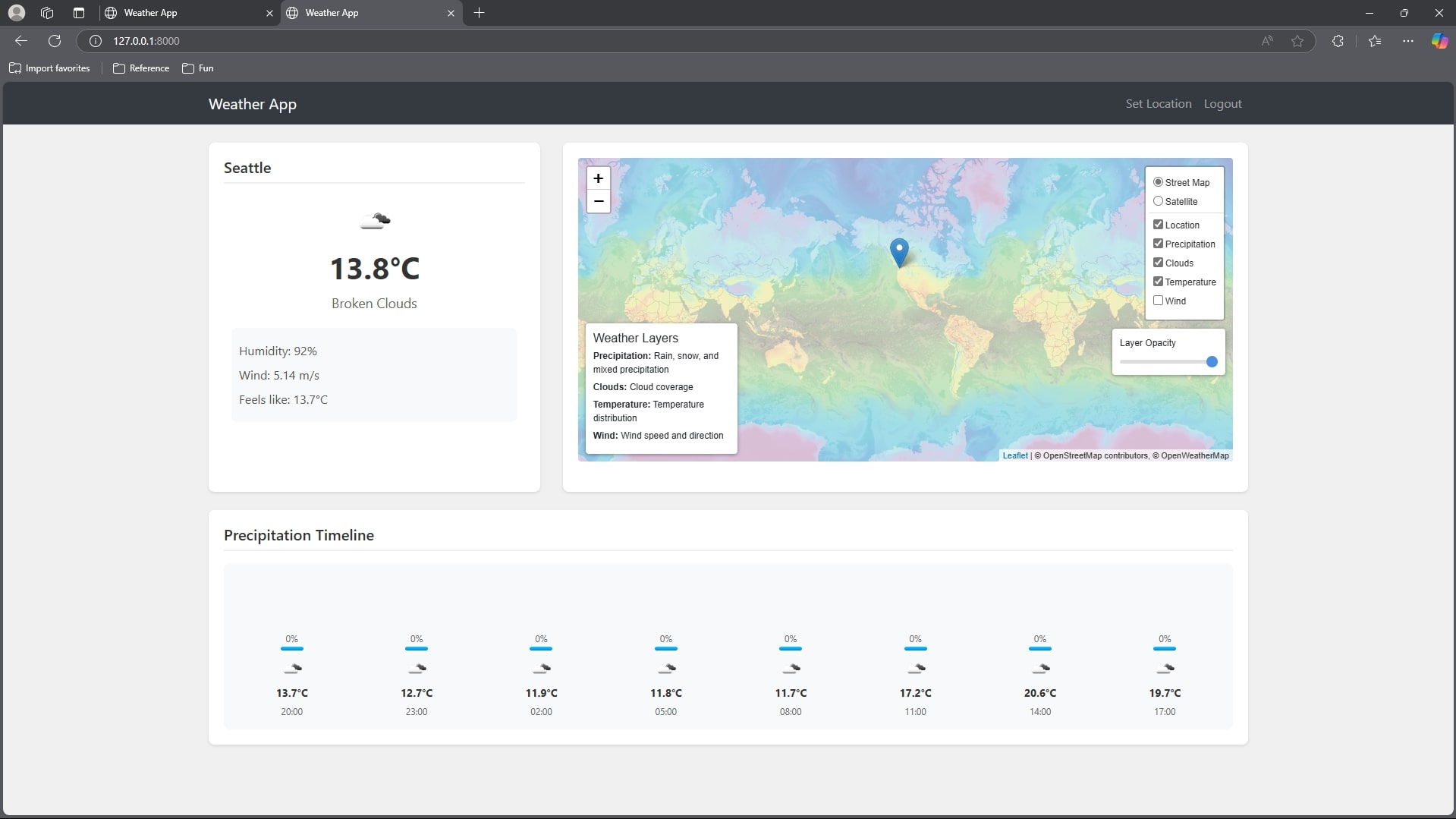Click the 13.8°C current temperature
1456x819 pixels.
[375, 269]
